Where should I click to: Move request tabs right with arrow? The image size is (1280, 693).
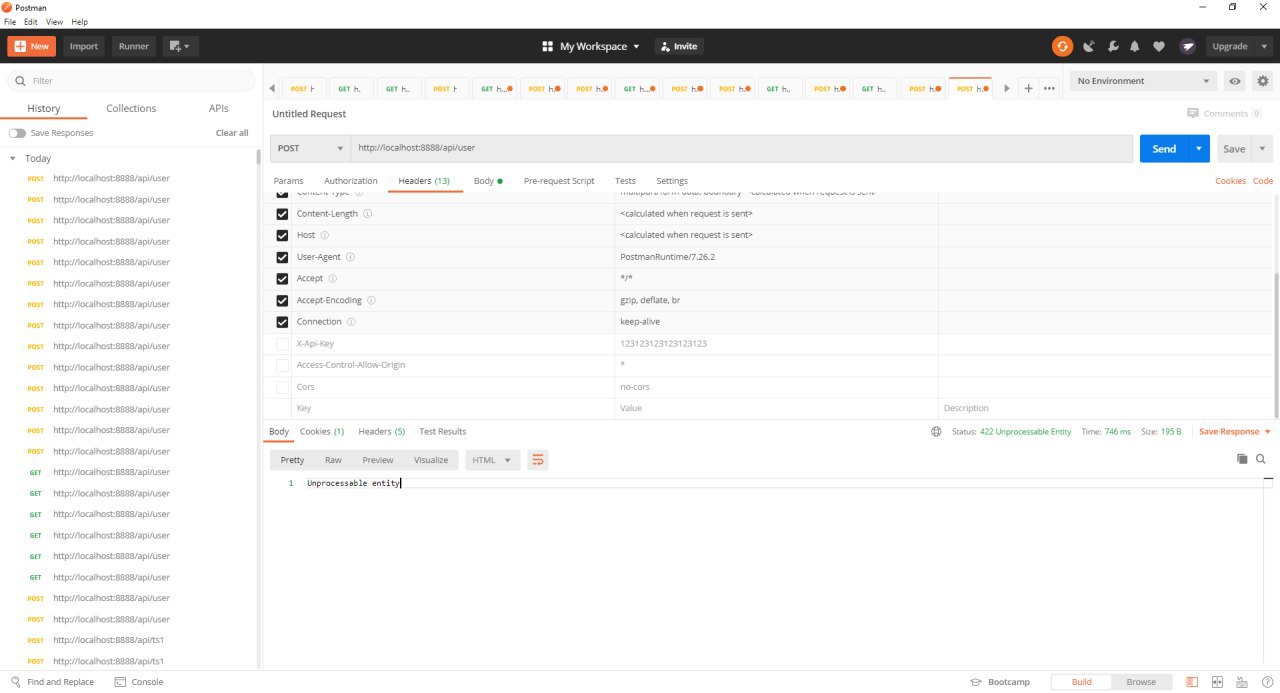coord(1007,88)
